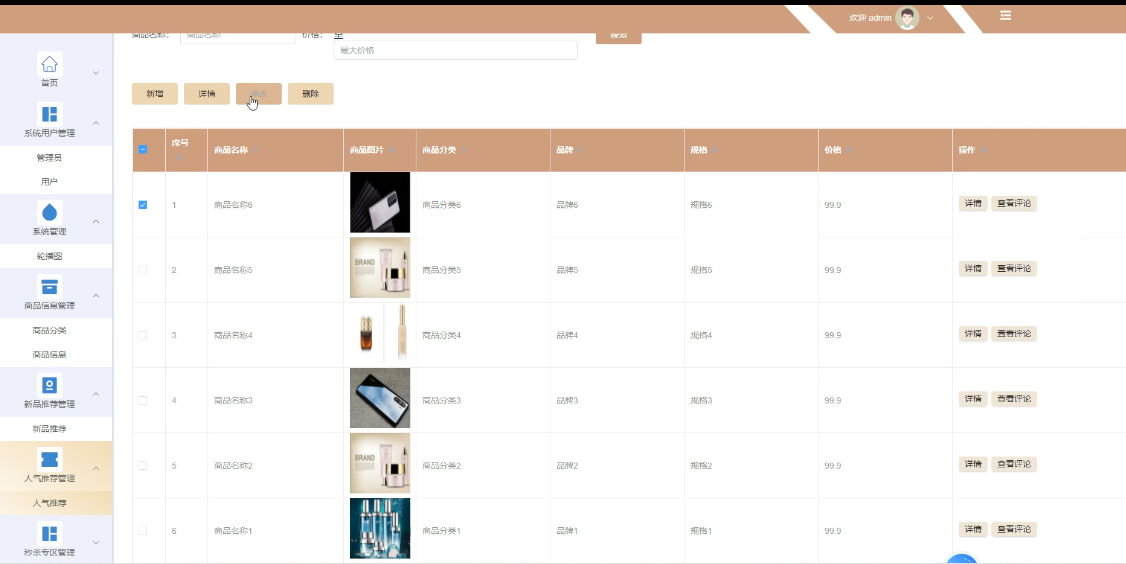This screenshot has height=564, width=1126.
Task: Click the 新增 add button
Action: tap(154, 93)
